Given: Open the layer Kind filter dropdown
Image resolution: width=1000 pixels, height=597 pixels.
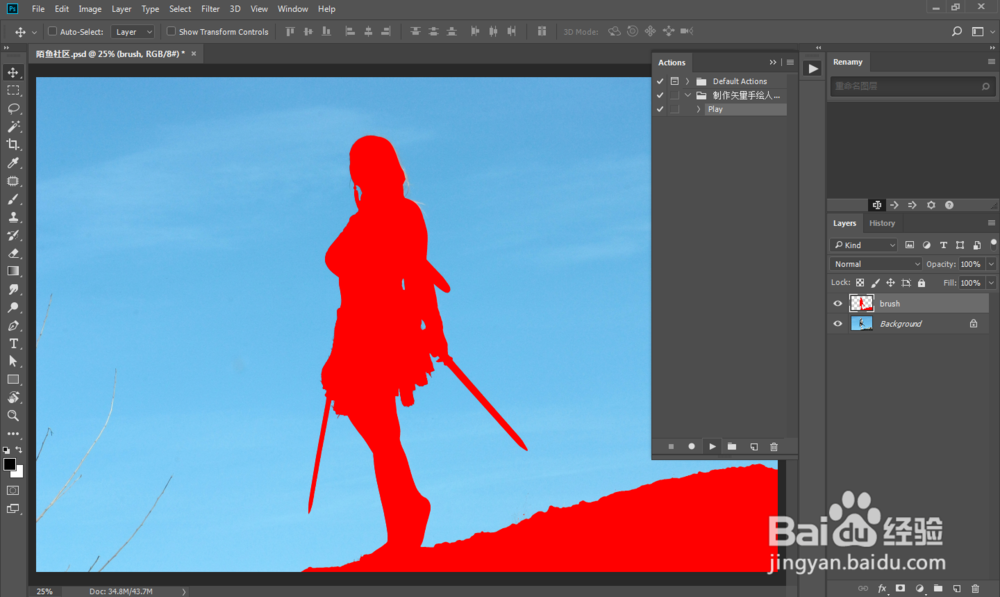Looking at the screenshot, I should (864, 245).
